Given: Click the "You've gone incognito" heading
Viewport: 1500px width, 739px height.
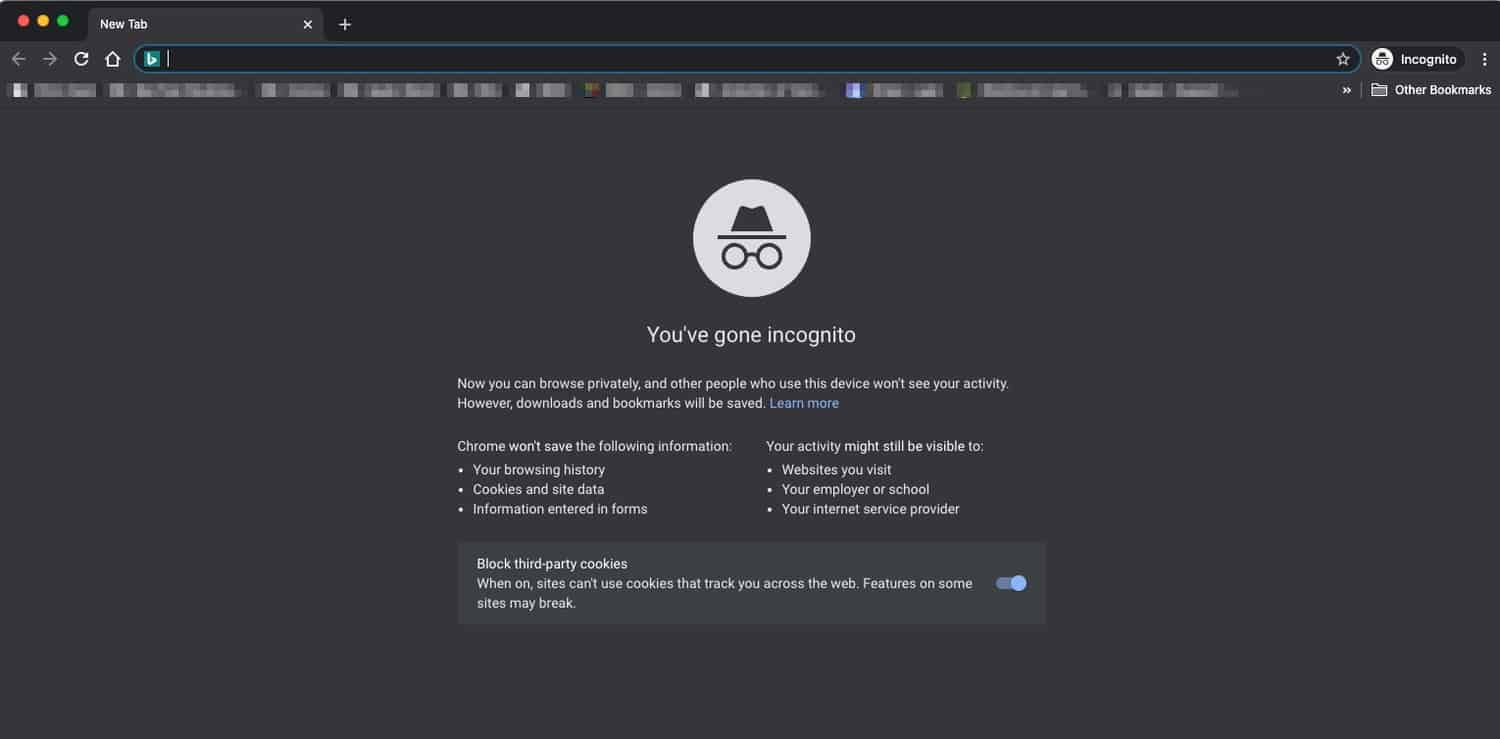Looking at the screenshot, I should pos(751,335).
